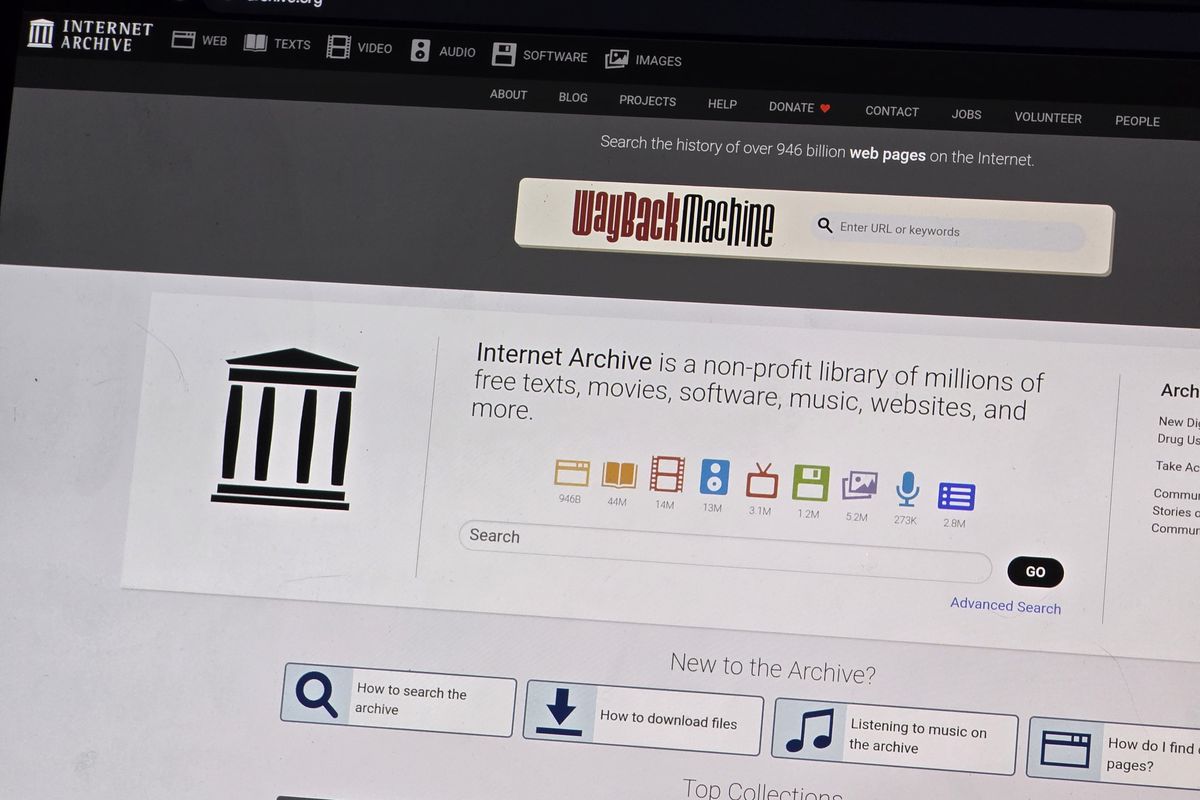Select the purple images icon
The width and height of the screenshot is (1200, 800).
tap(859, 486)
